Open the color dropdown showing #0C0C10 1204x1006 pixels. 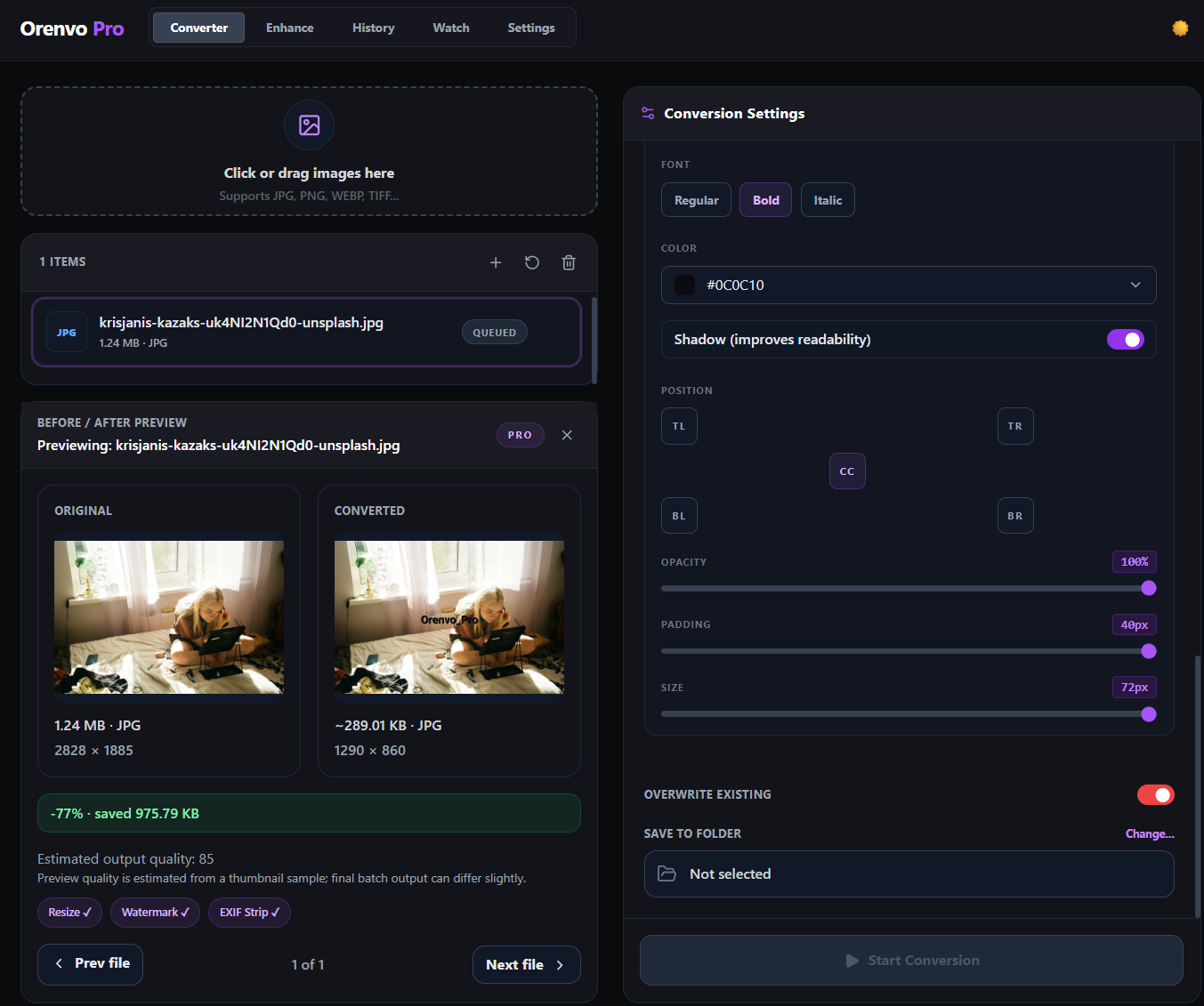click(x=909, y=286)
